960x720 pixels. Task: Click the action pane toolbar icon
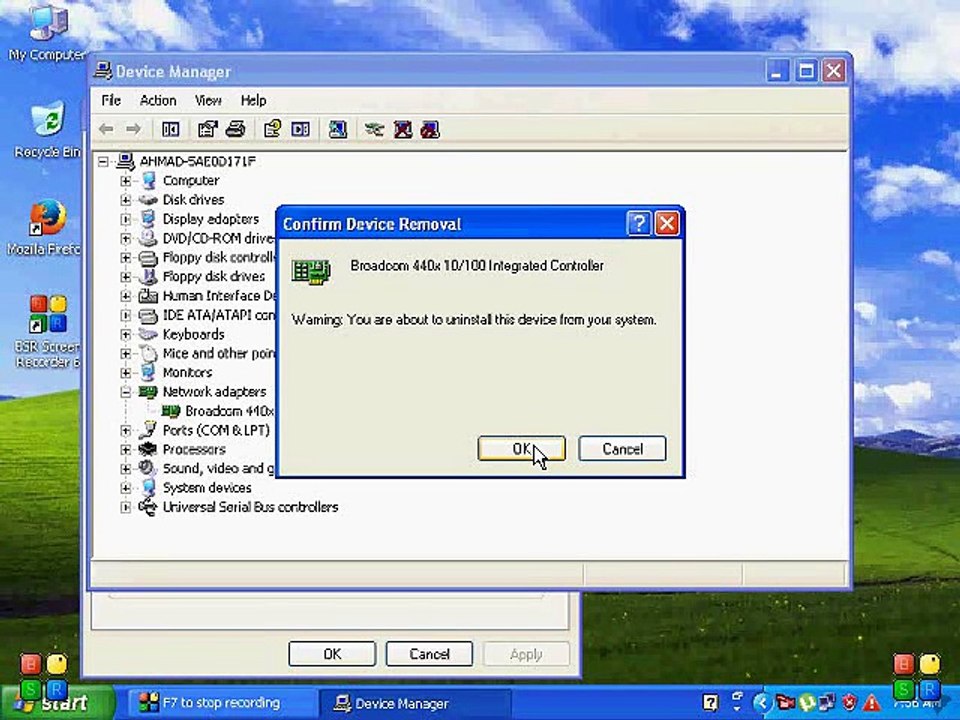(300, 129)
